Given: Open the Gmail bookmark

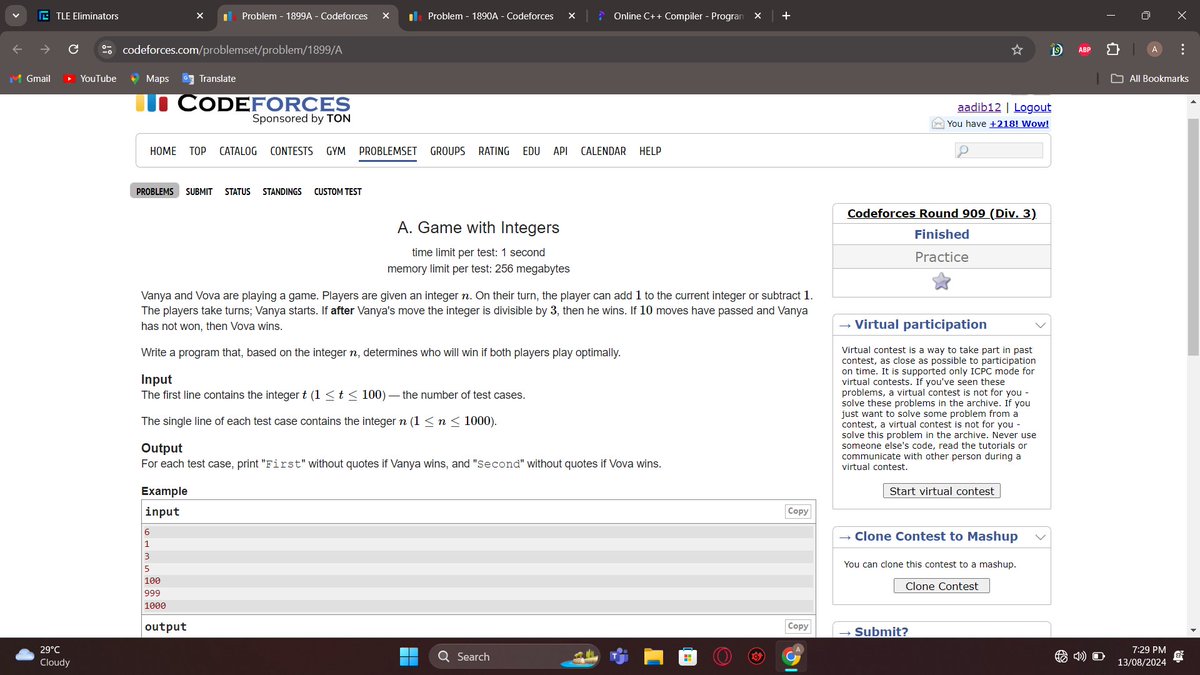Looking at the screenshot, I should tap(30, 78).
